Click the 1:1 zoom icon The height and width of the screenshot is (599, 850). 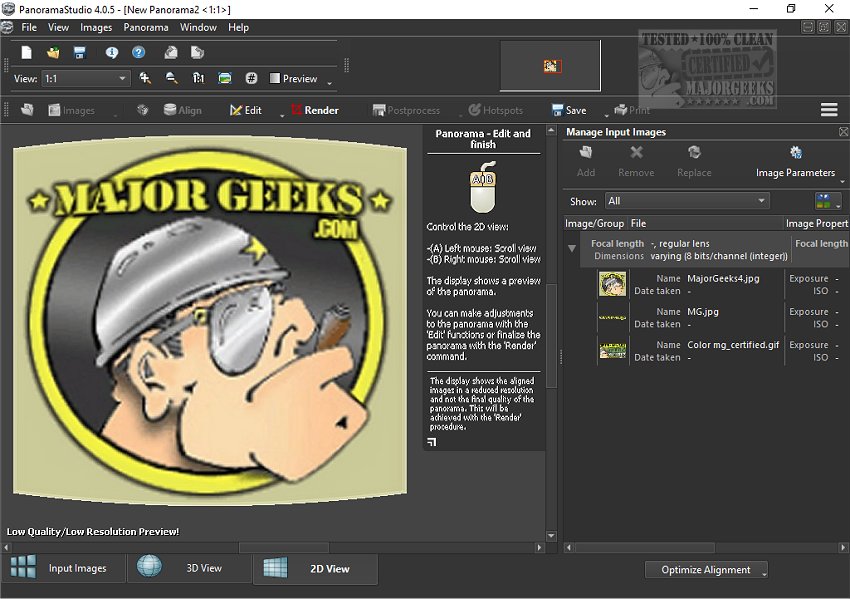tap(198, 78)
